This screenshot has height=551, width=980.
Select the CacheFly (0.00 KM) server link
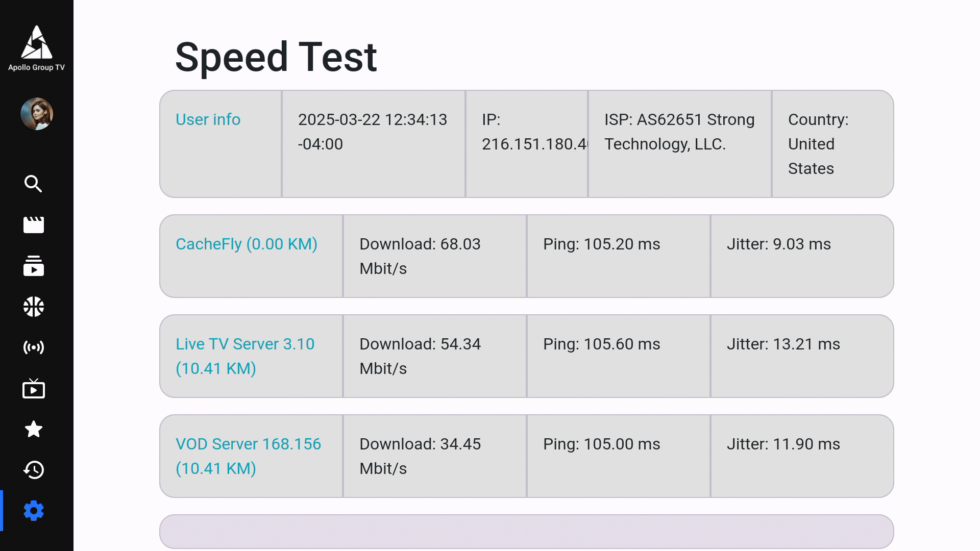246,244
